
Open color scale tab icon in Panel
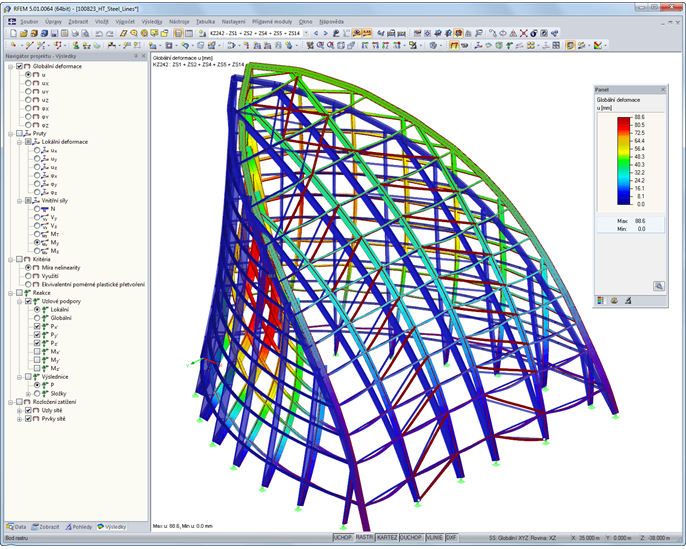click(601, 301)
